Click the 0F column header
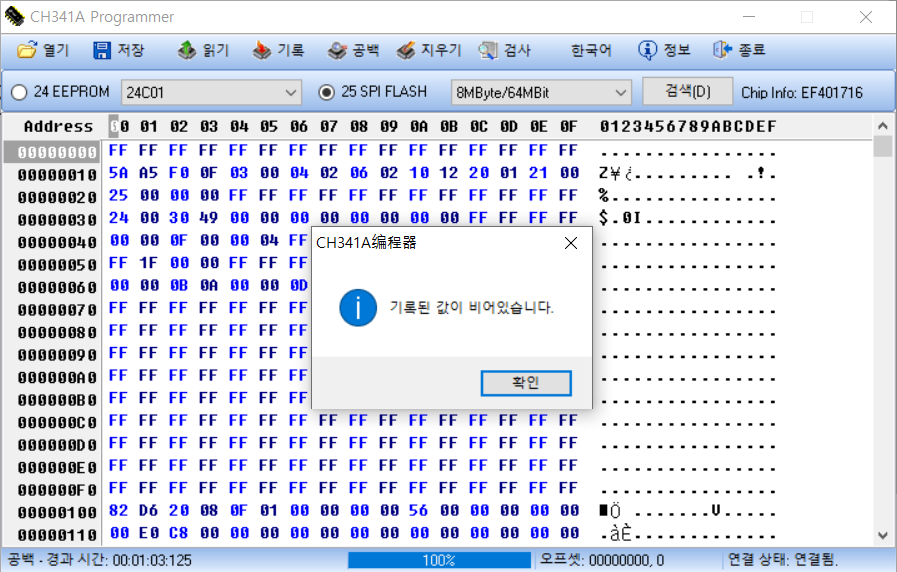Viewport: 897px width, 572px height. pyautogui.click(x=569, y=126)
